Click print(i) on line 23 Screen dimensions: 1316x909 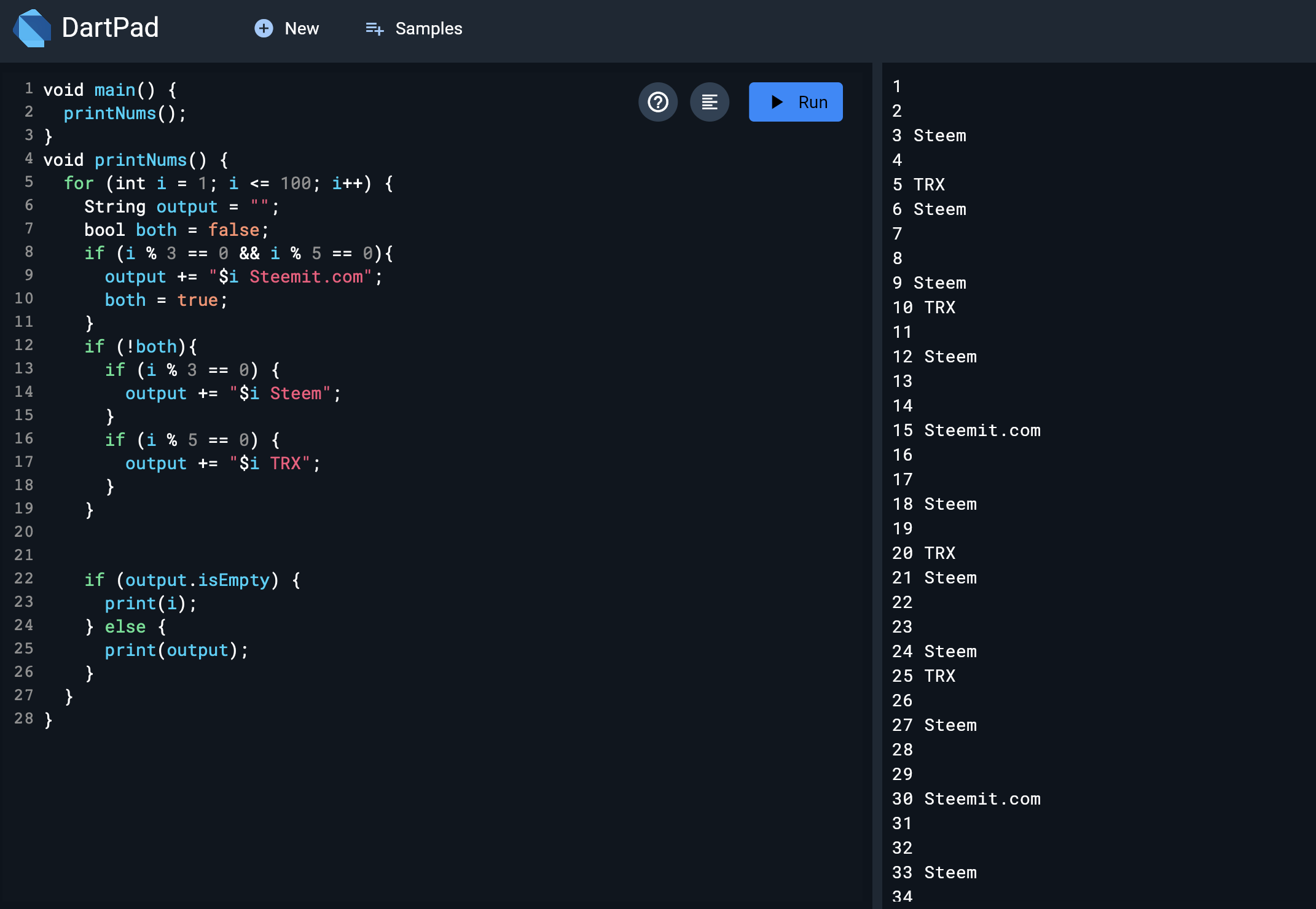[x=146, y=603]
